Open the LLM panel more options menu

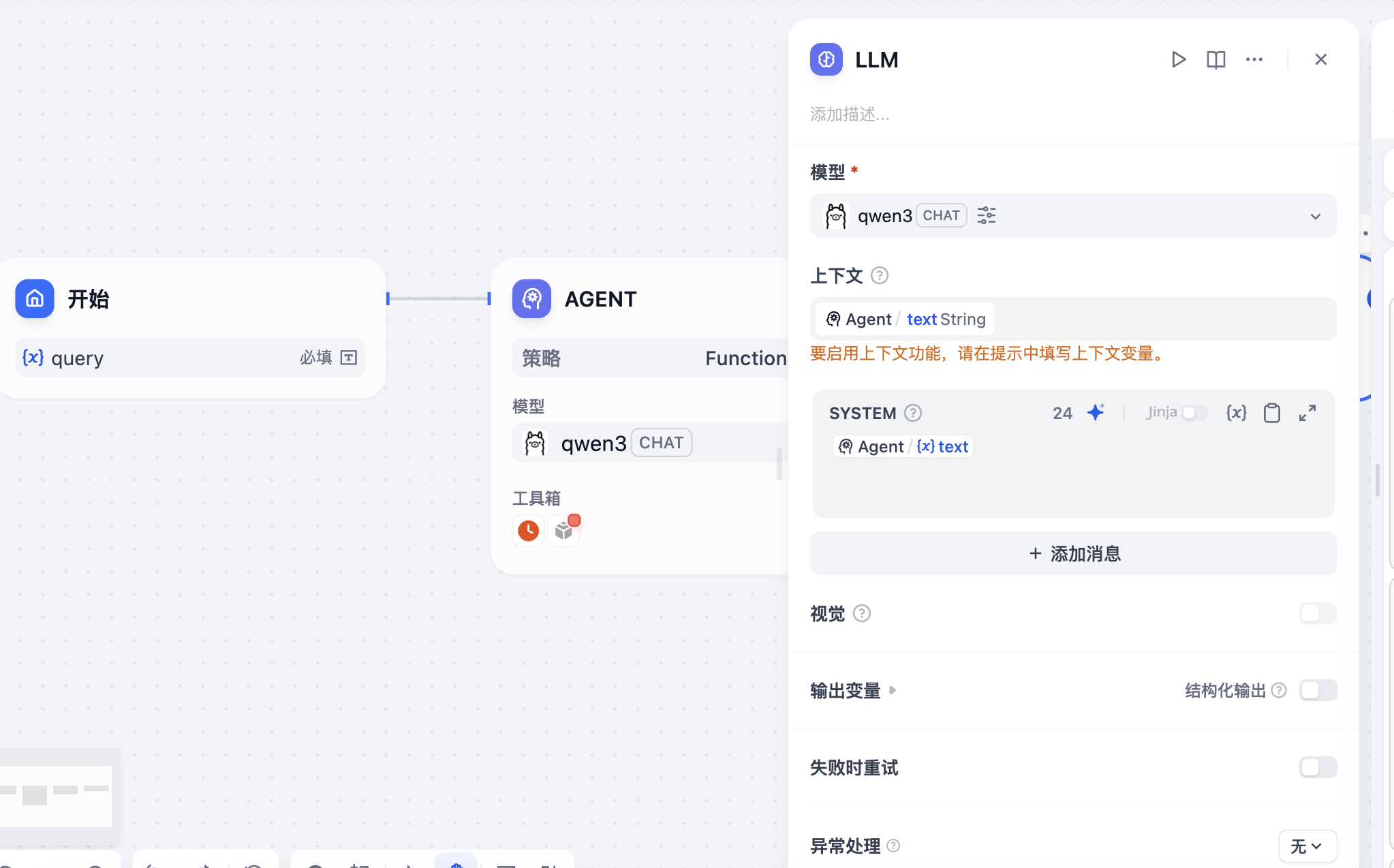pos(1254,60)
